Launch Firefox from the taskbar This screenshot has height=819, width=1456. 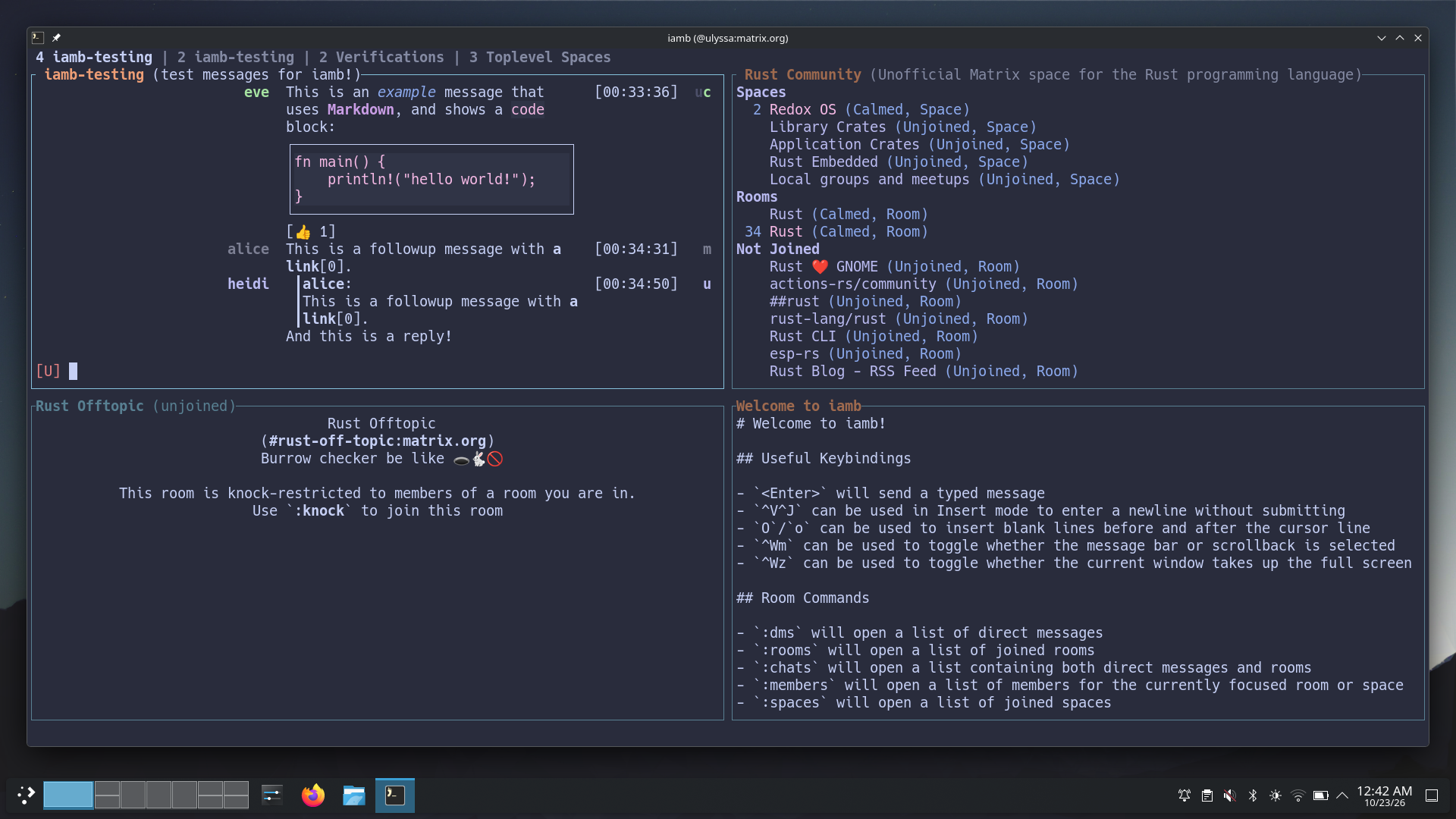point(312,795)
